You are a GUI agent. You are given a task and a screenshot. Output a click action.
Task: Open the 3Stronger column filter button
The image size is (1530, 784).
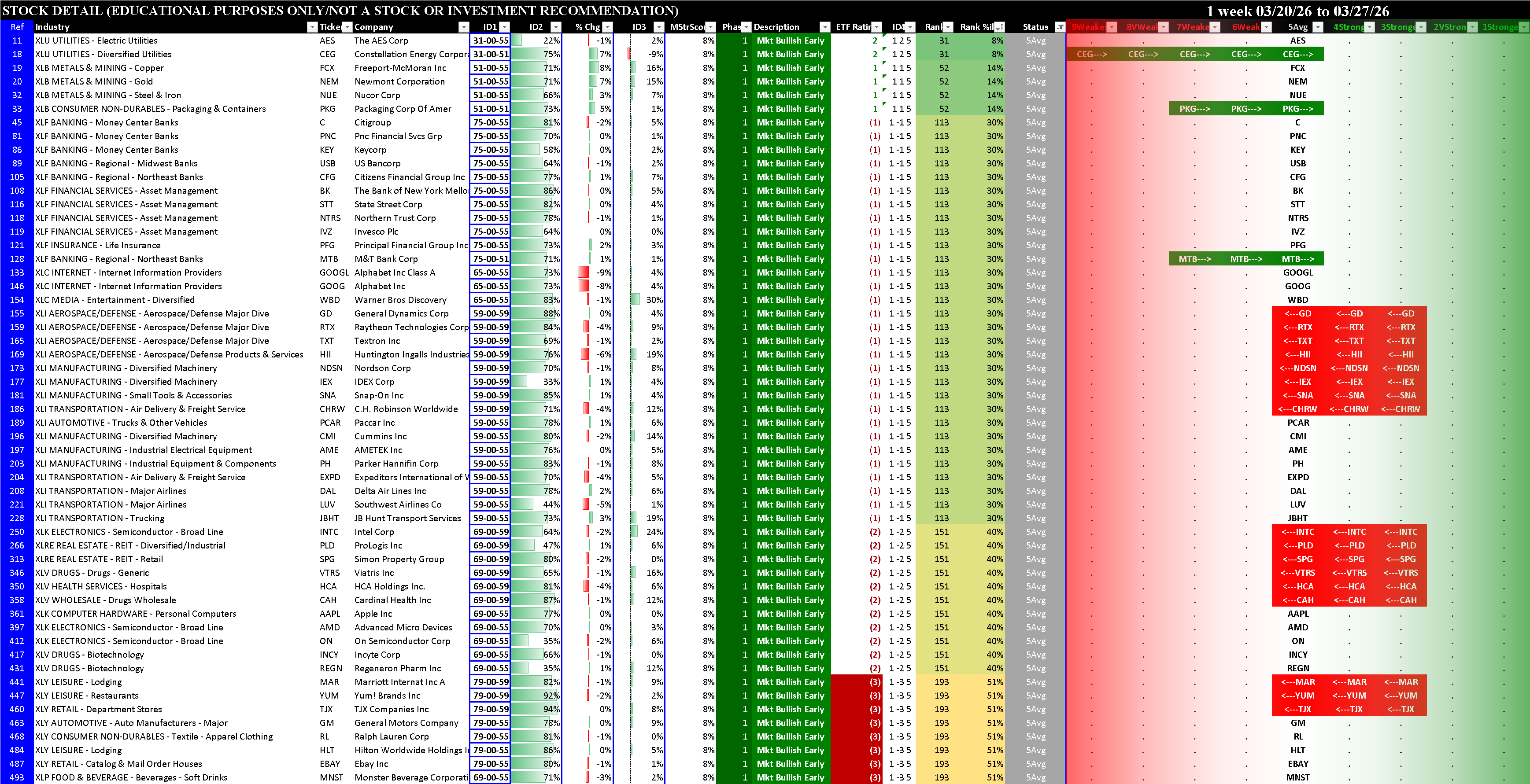pyautogui.click(x=1421, y=27)
